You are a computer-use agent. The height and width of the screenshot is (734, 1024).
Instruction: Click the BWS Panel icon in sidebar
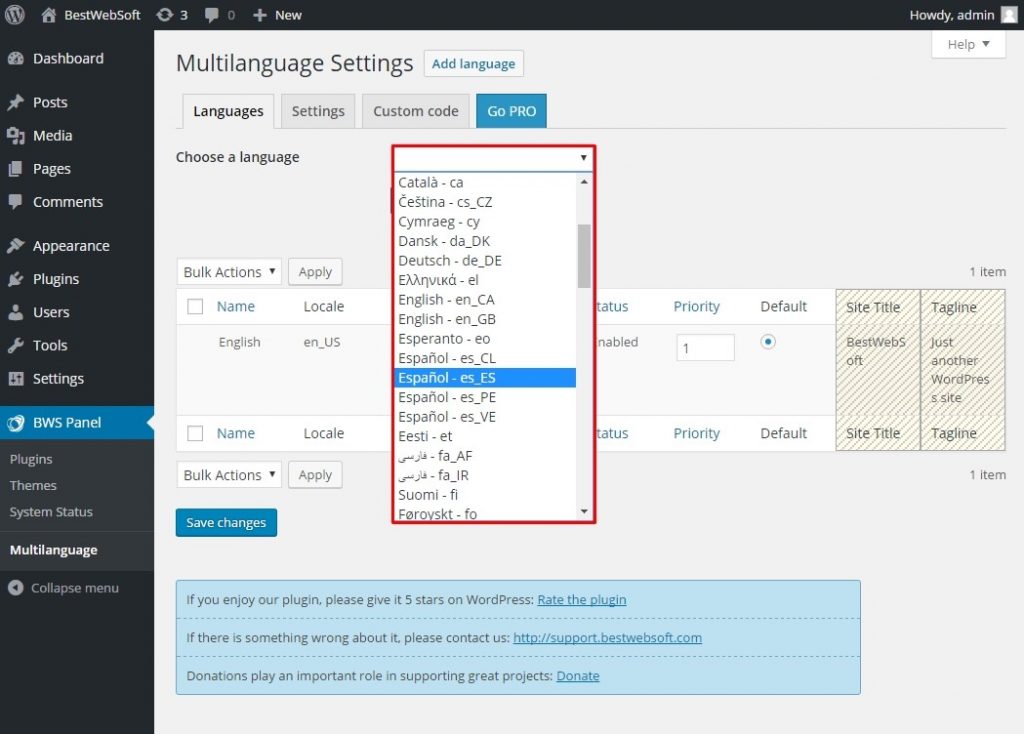pyautogui.click(x=16, y=422)
